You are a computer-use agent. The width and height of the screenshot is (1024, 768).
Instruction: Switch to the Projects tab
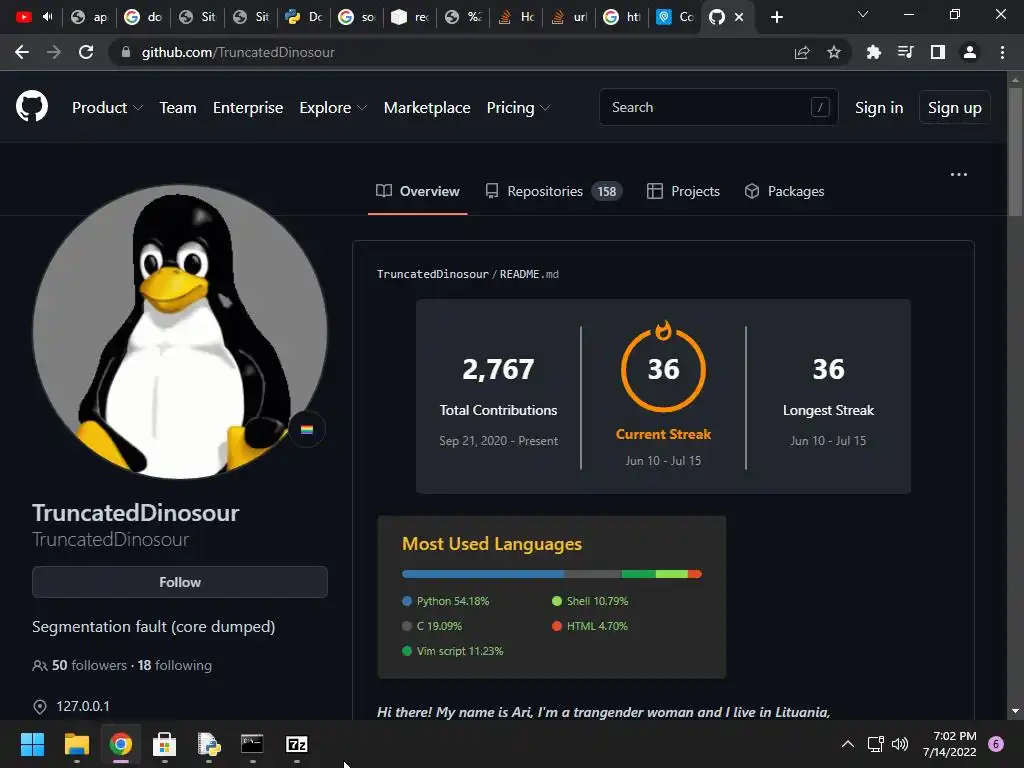683,191
